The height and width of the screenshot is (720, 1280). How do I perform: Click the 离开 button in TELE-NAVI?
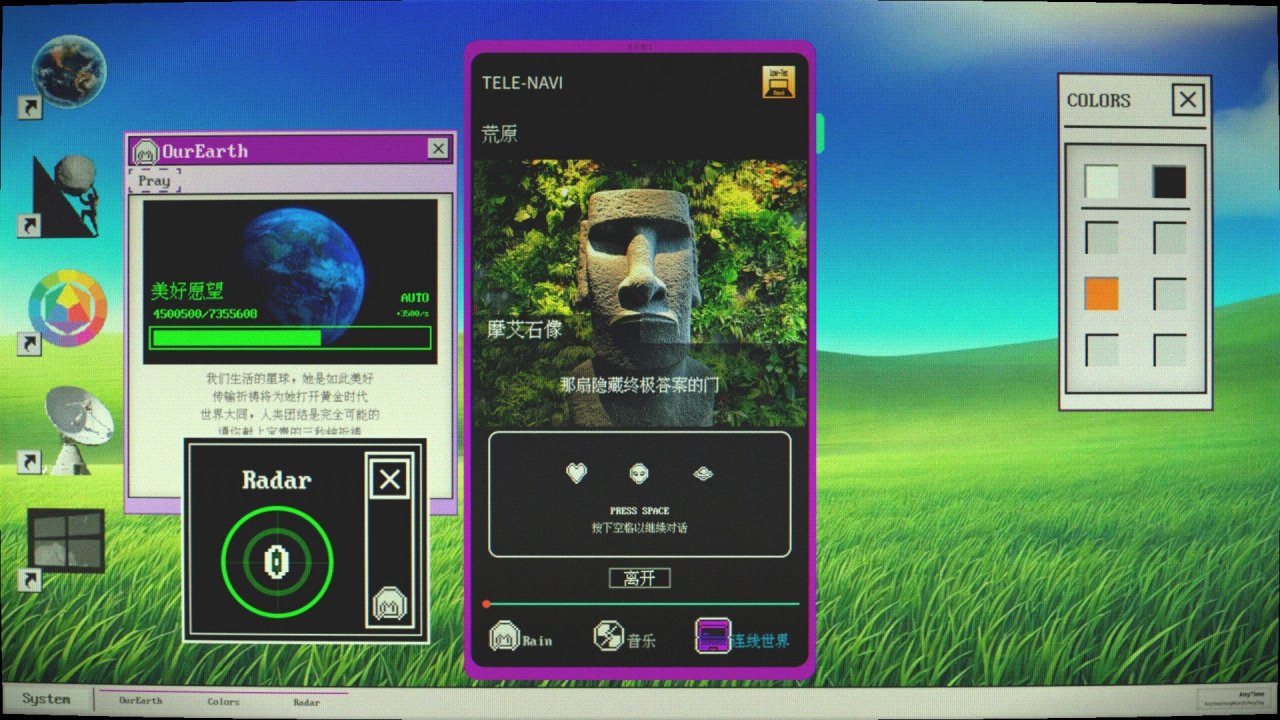639,578
